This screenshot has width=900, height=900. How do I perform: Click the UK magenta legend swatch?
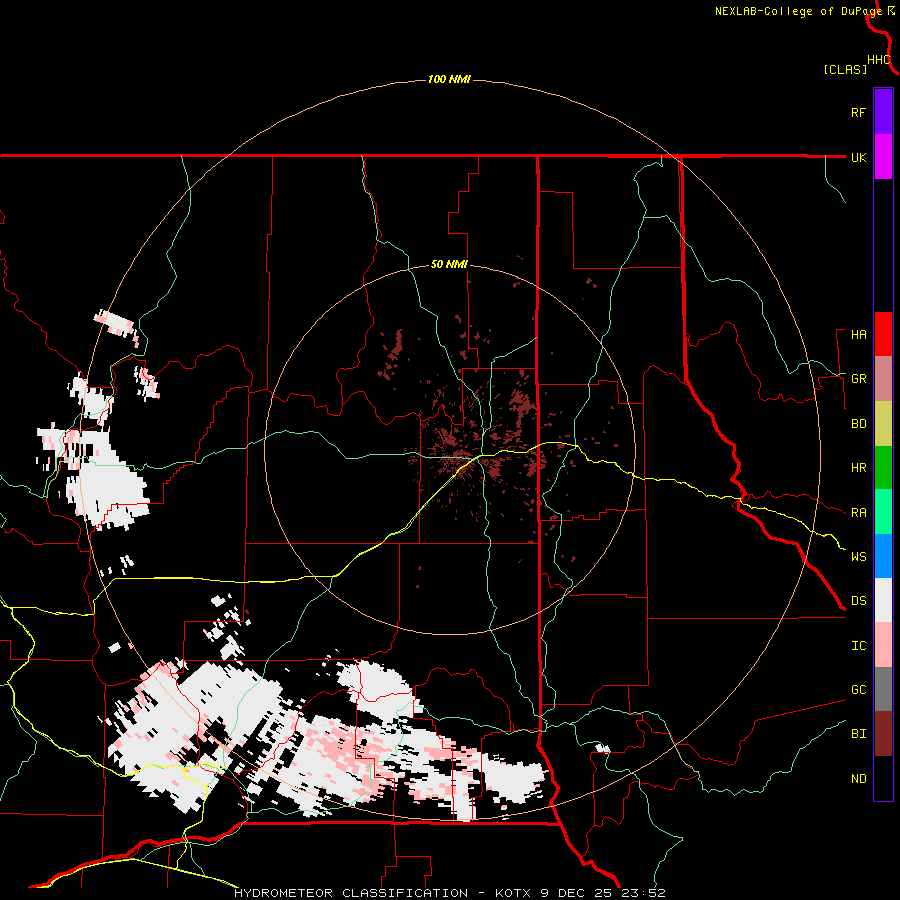883,157
